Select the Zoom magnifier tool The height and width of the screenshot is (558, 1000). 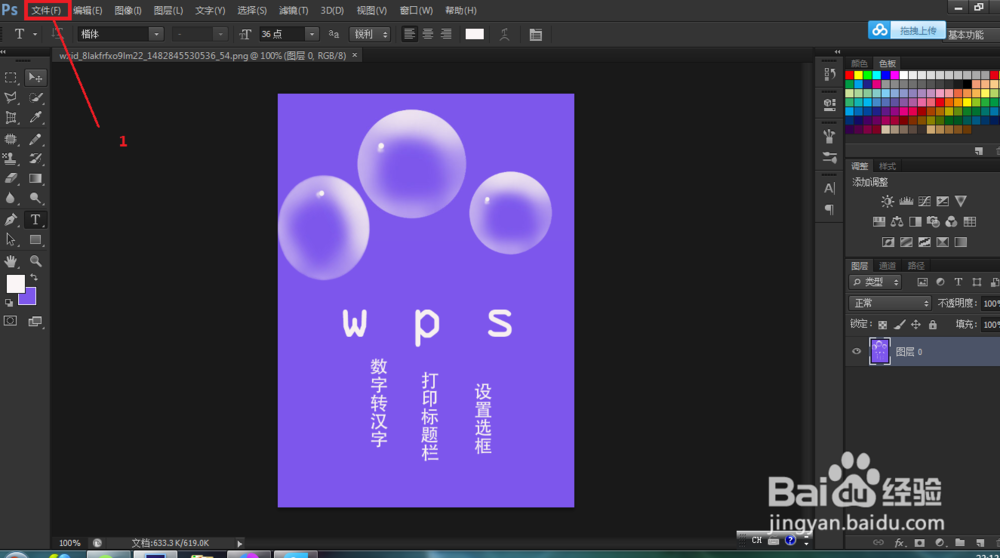tap(36, 261)
